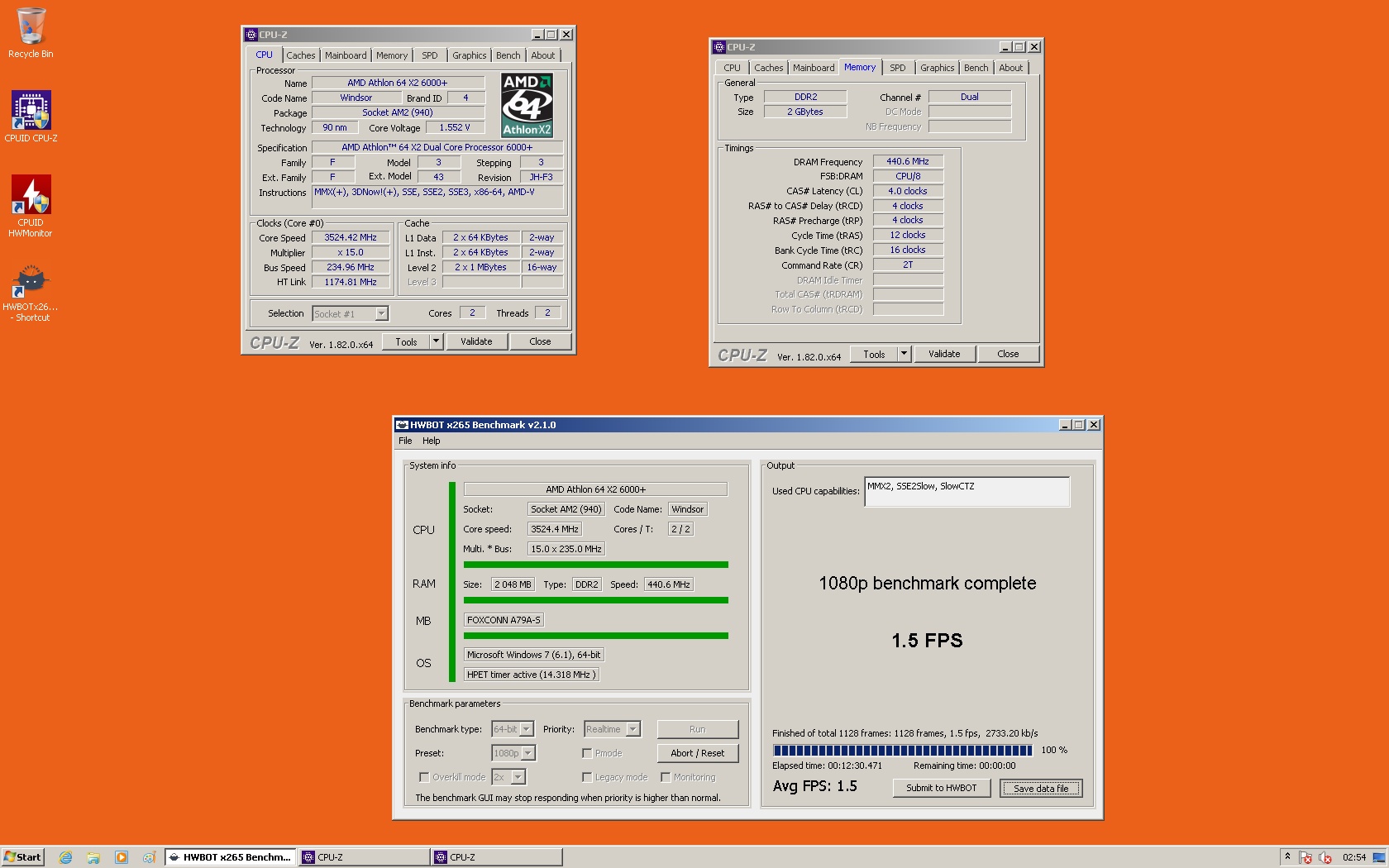Click the CPU-Z title bar icon in Memory window
Viewport: 1389px width, 868px height.
719,47
